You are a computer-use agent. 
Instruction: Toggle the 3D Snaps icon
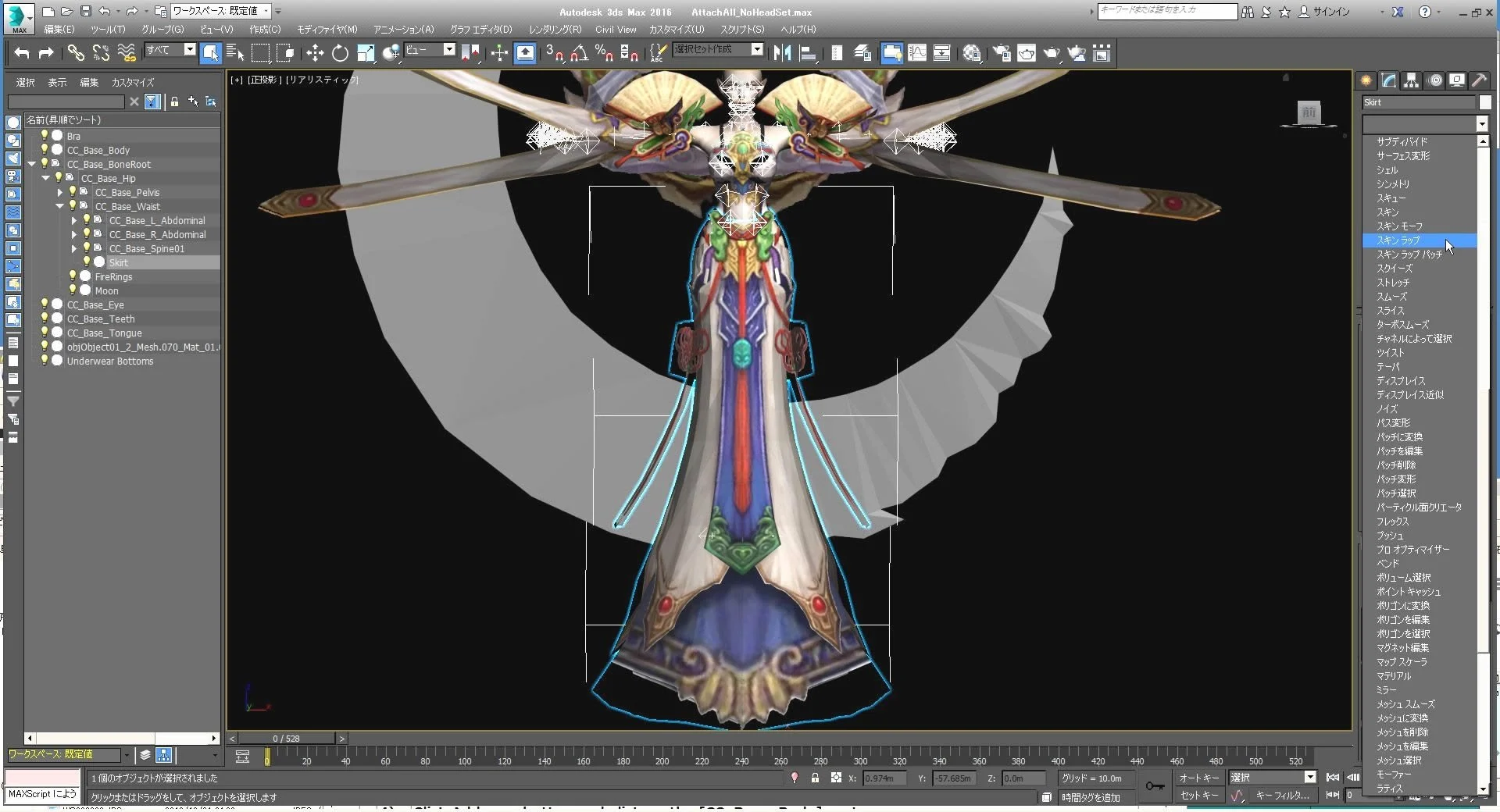[x=555, y=53]
